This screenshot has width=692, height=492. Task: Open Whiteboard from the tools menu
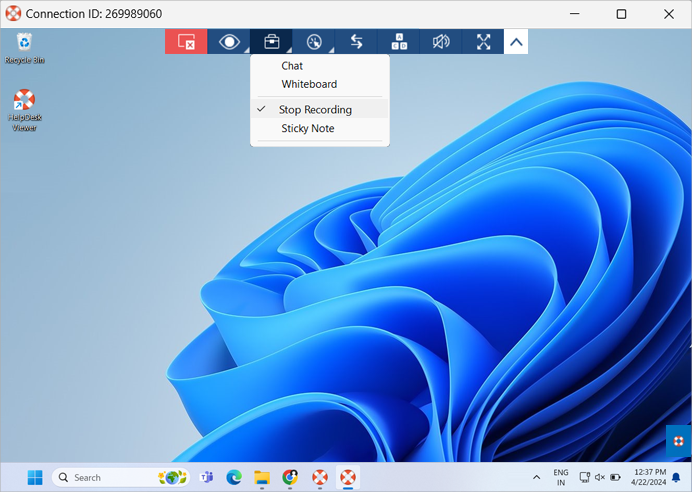coord(309,85)
